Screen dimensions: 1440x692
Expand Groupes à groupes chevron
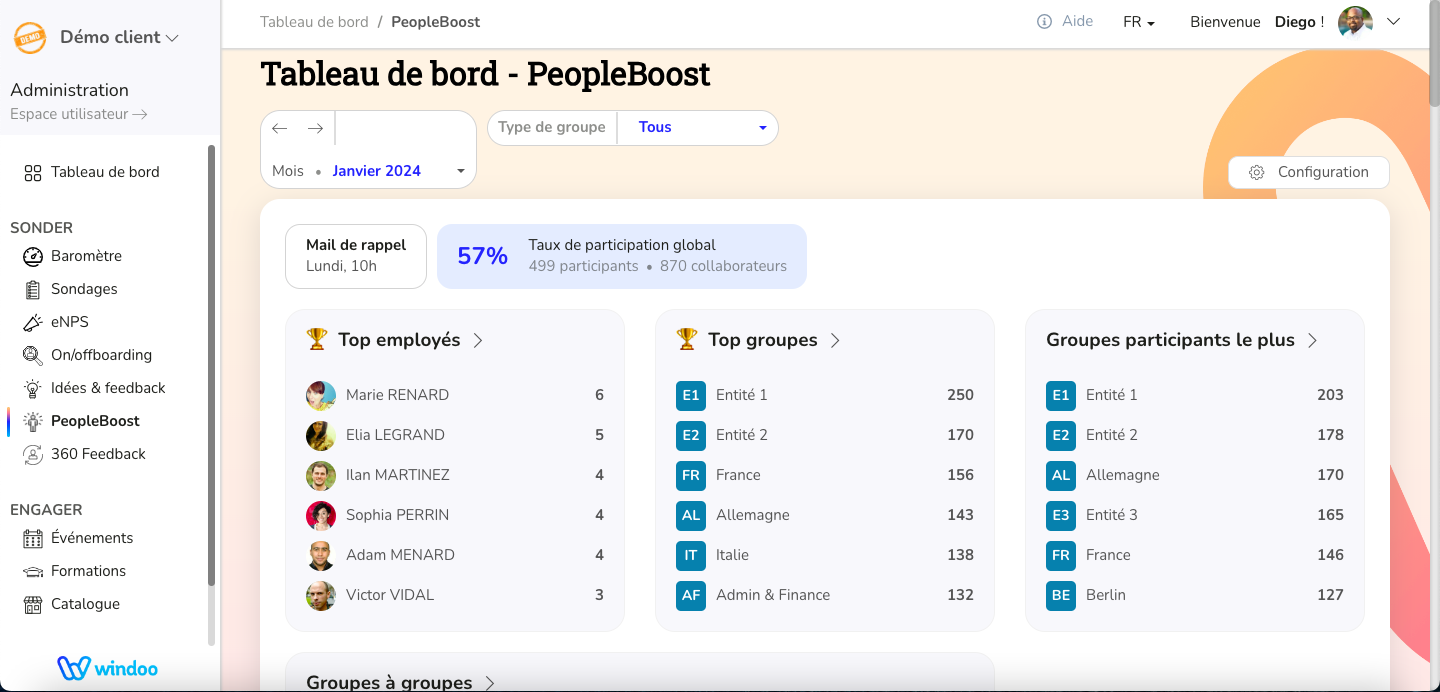pos(490,683)
